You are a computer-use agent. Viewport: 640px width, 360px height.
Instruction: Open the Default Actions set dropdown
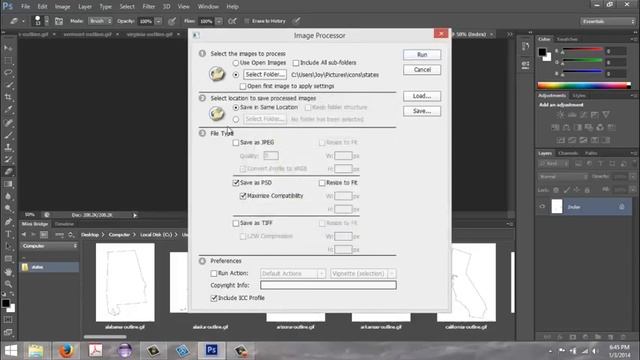coord(293,273)
